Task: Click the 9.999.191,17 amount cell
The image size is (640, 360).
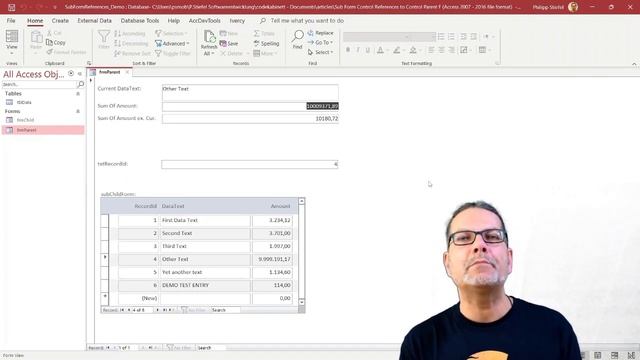Action: (272, 259)
